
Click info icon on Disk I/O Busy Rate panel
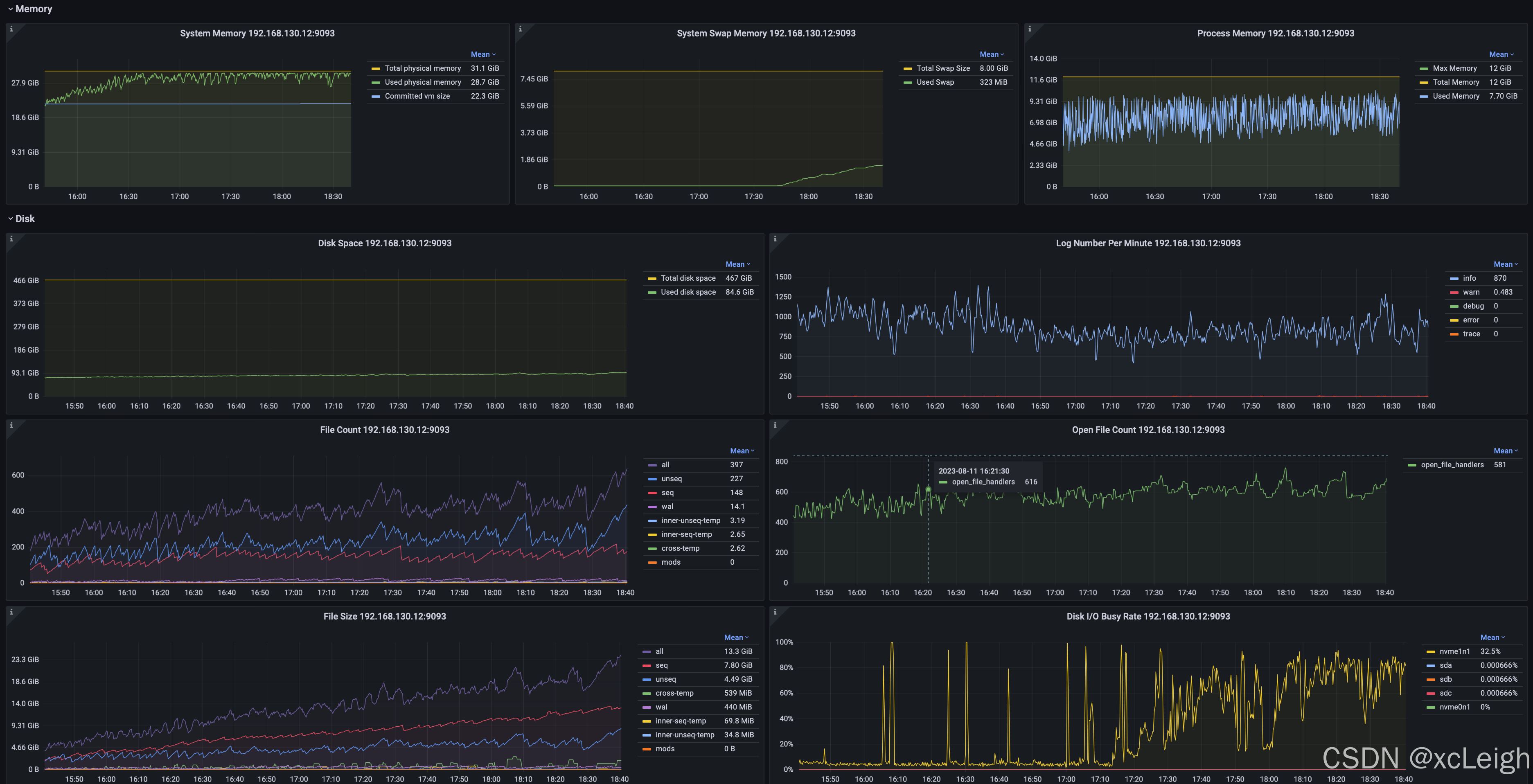pyautogui.click(x=775, y=611)
